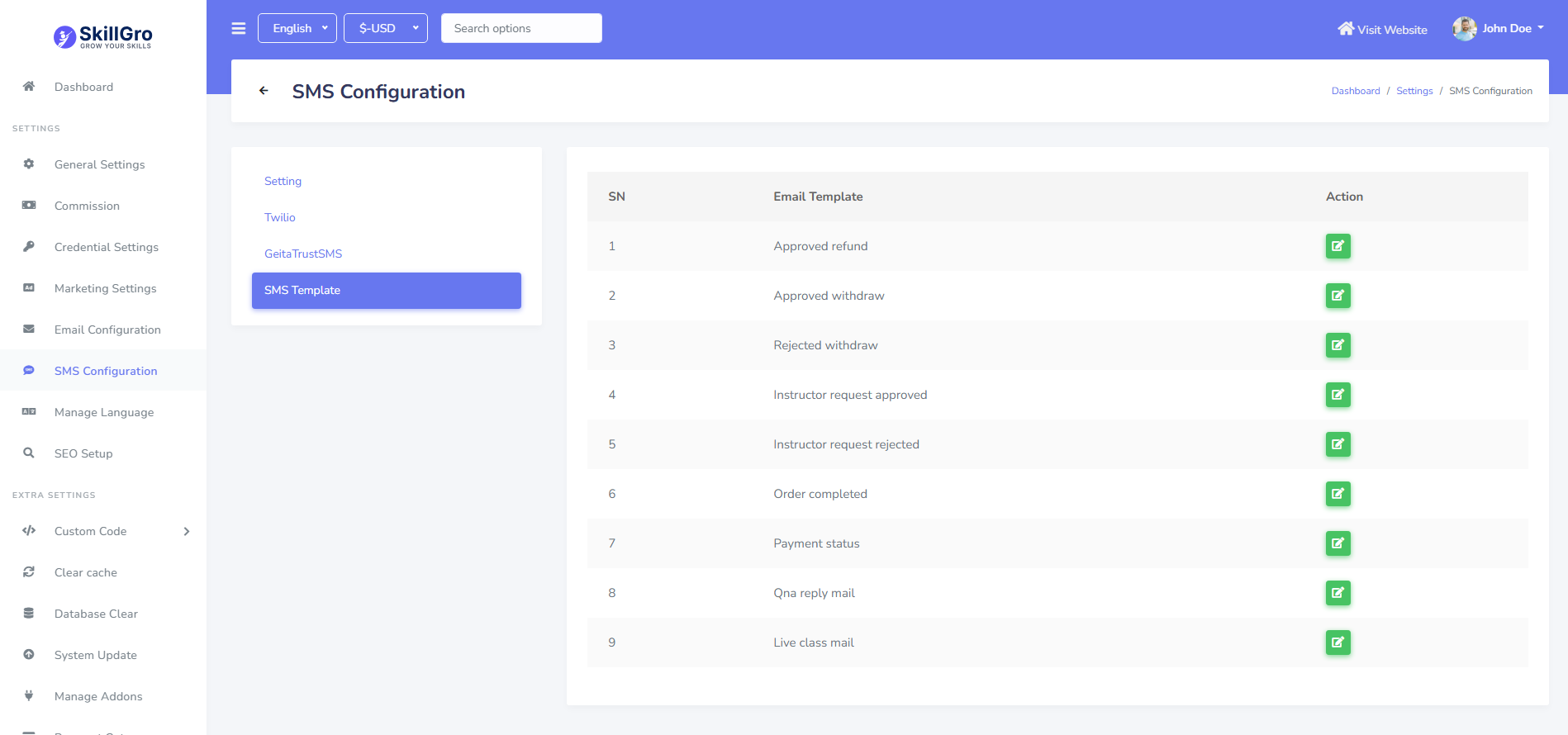Click the hamburger menu icon to toggle sidebar
Viewport: 1568px width, 735px height.
239,28
